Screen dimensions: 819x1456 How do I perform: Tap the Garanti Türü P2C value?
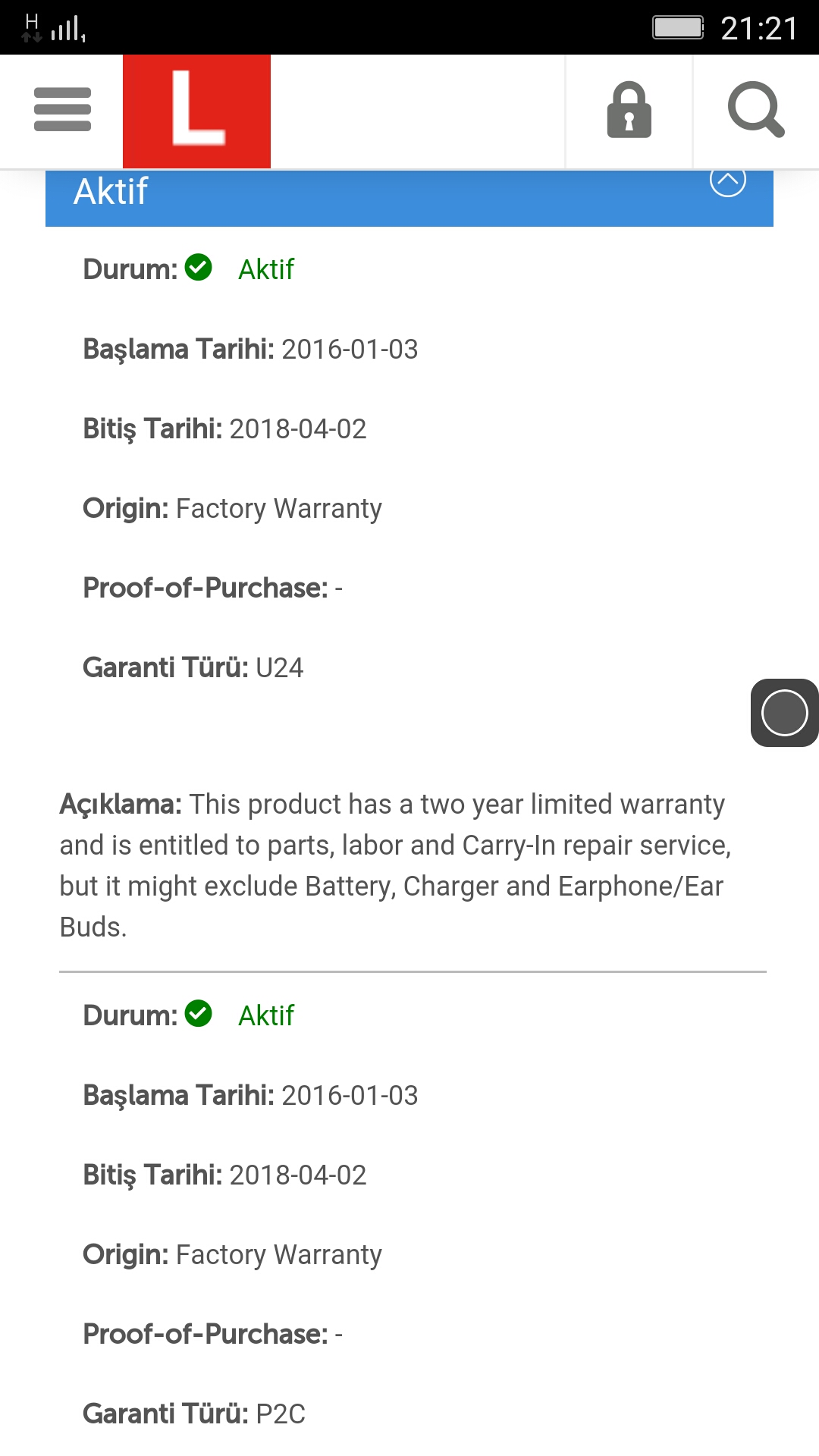point(281,1414)
